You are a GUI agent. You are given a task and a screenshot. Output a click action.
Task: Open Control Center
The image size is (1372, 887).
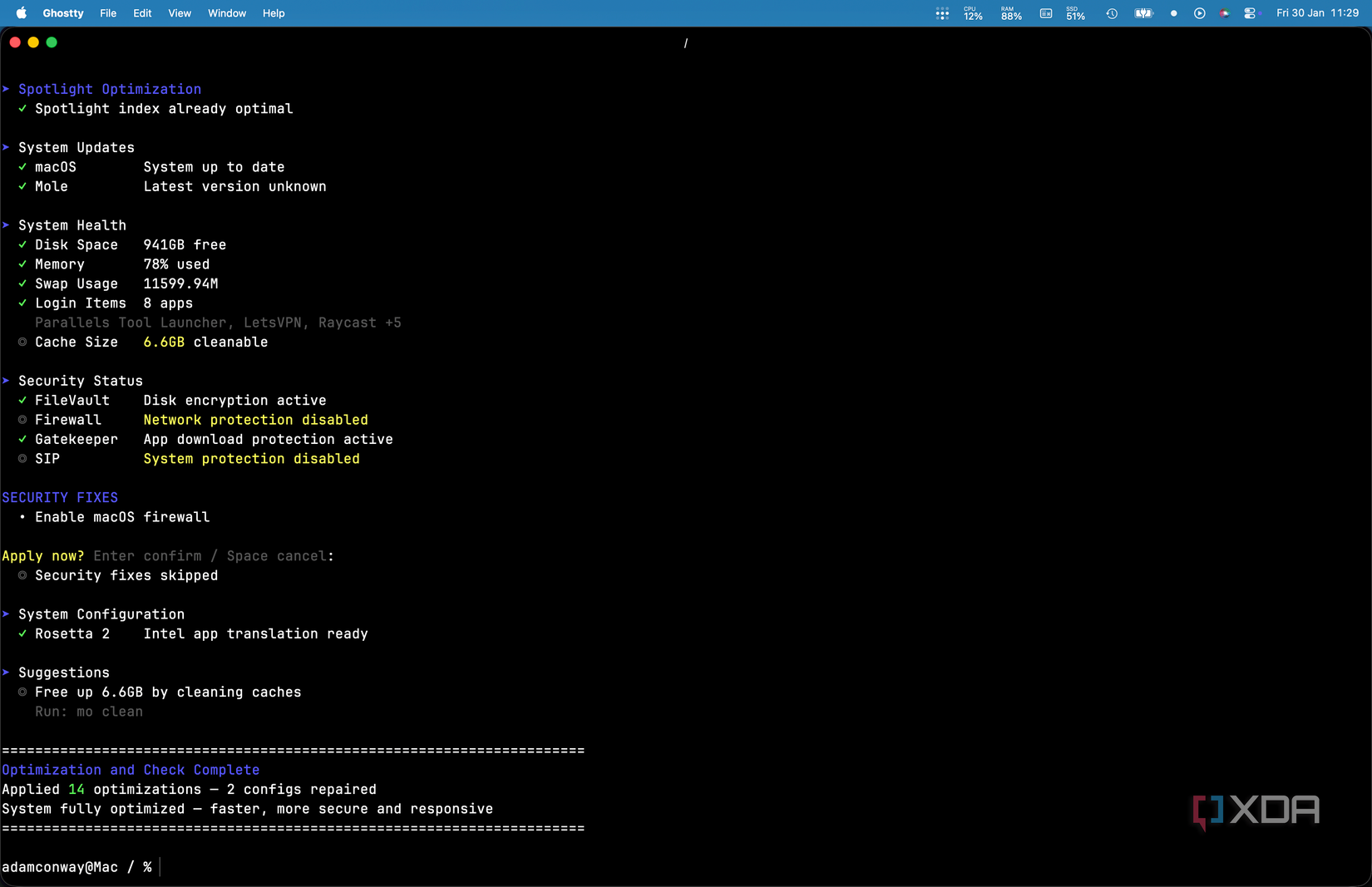click(1250, 13)
